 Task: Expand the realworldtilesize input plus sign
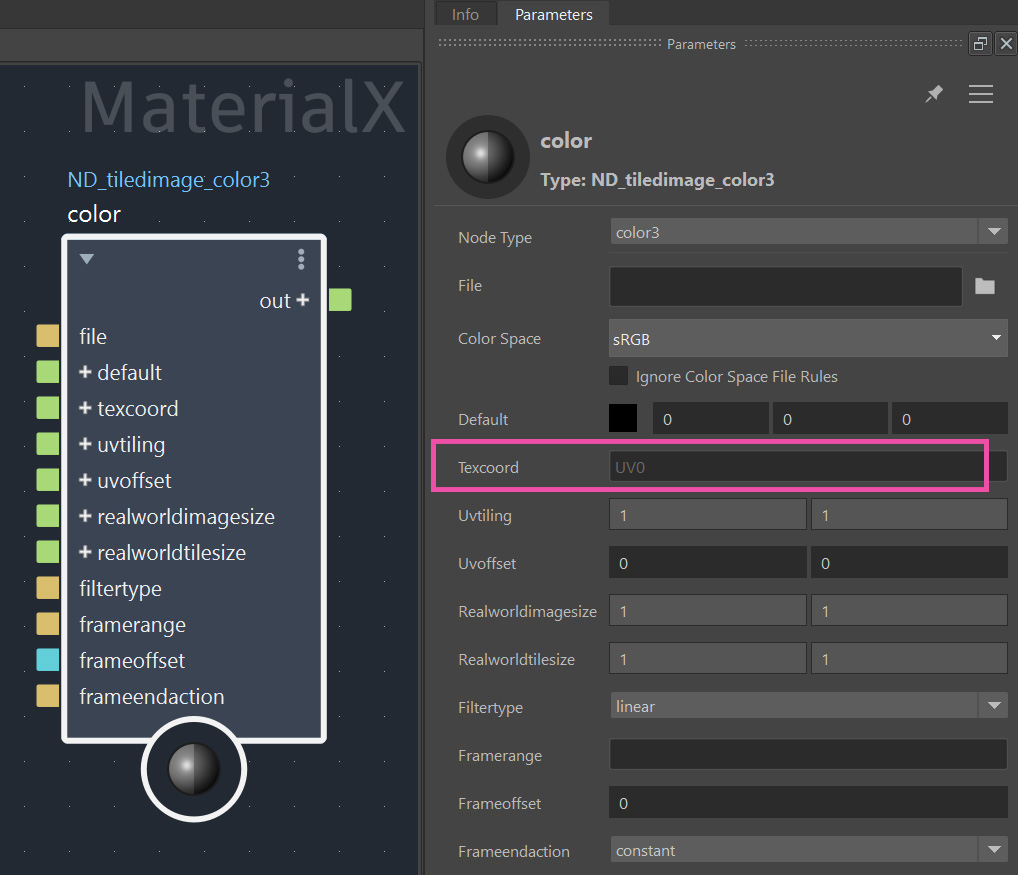[x=85, y=552]
